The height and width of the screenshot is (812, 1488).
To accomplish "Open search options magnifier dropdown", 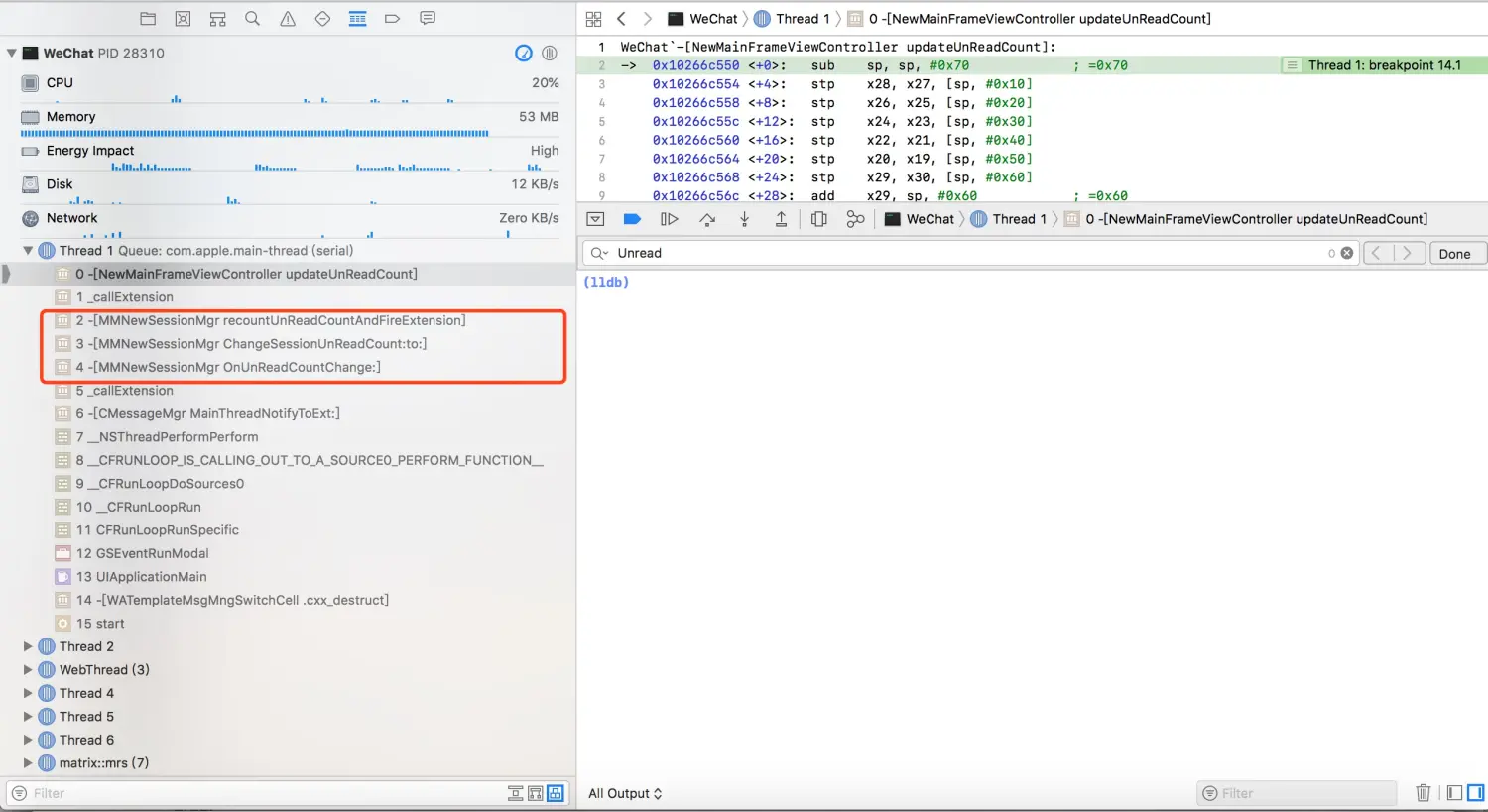I will point(600,253).
